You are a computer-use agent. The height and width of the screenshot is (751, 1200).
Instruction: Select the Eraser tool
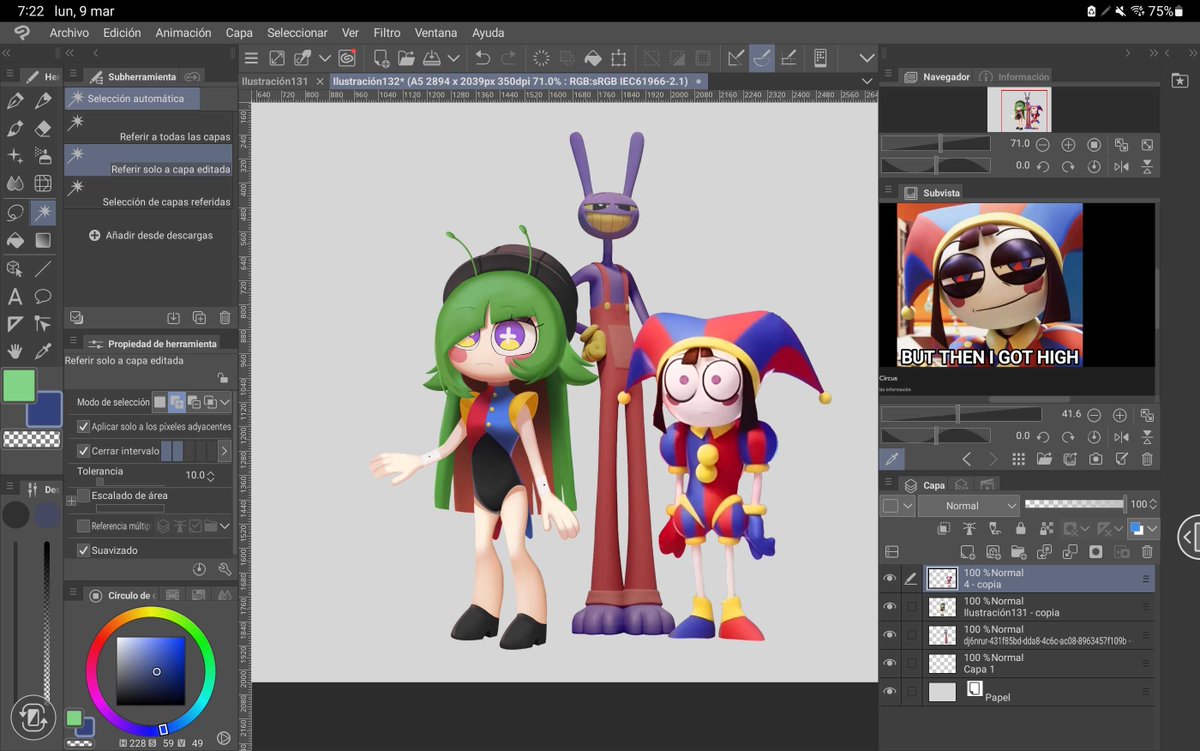tap(43, 129)
